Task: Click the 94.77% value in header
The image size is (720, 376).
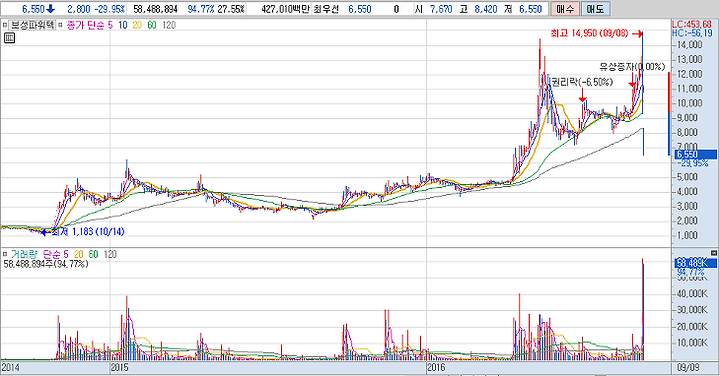Action: (x=201, y=9)
